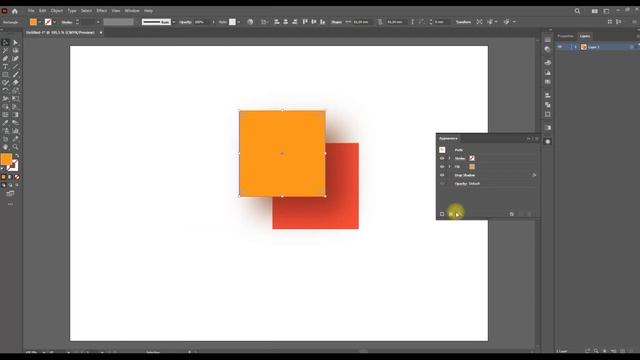640x360 pixels.
Task: Toggle Fill visibility eye in Appearance panel
Action: point(442,167)
